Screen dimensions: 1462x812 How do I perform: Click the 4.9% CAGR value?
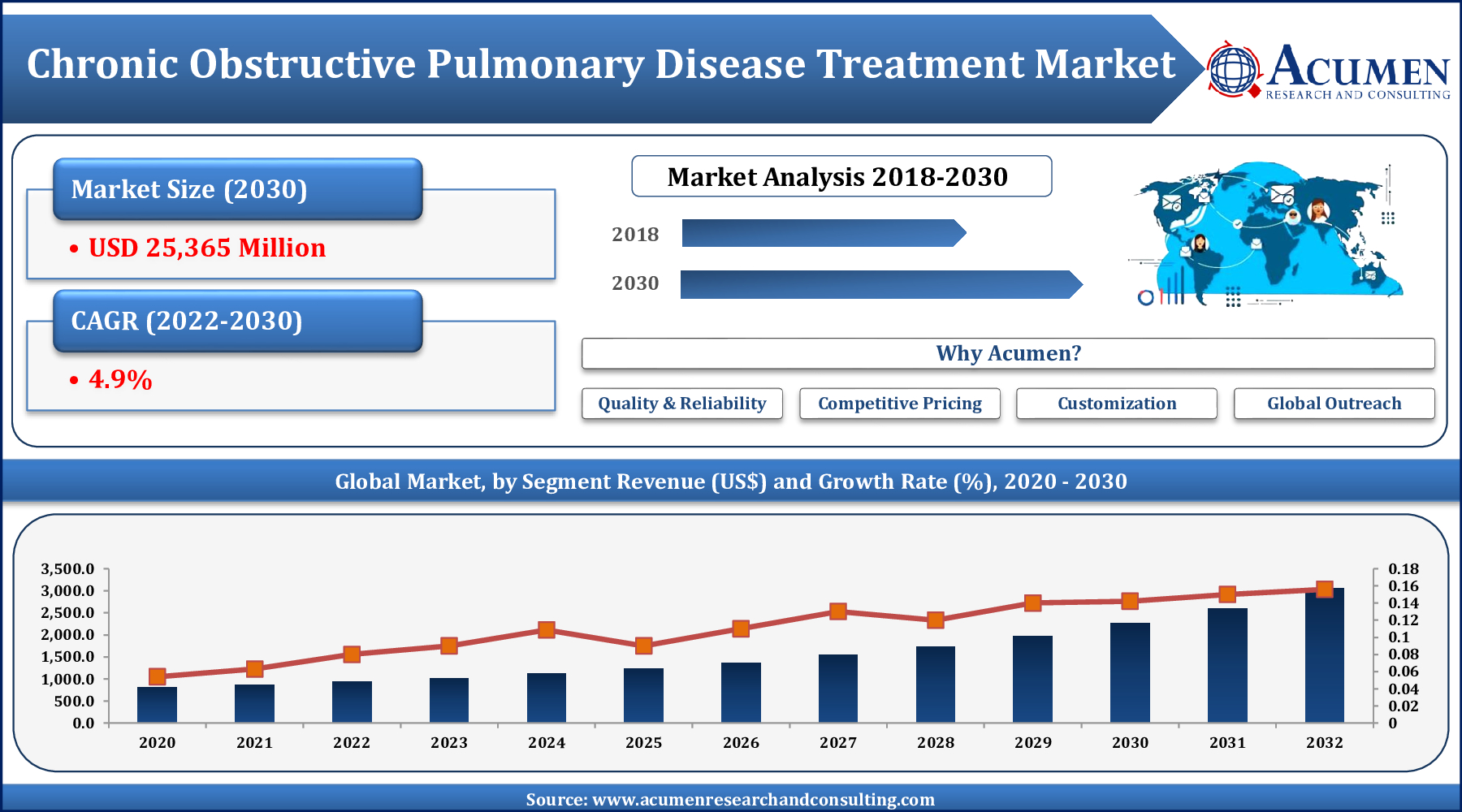click(x=120, y=379)
